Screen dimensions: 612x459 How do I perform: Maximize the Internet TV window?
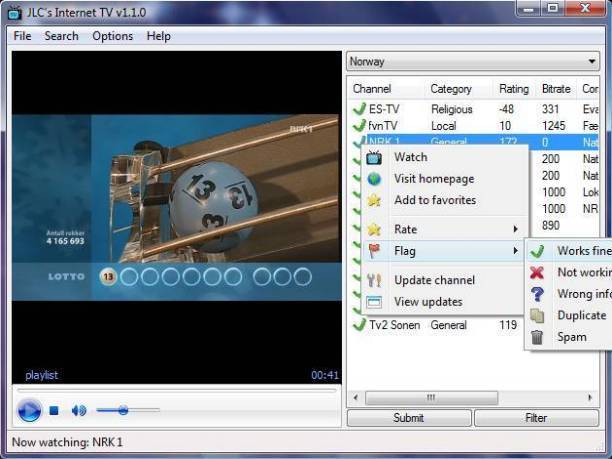pos(553,9)
